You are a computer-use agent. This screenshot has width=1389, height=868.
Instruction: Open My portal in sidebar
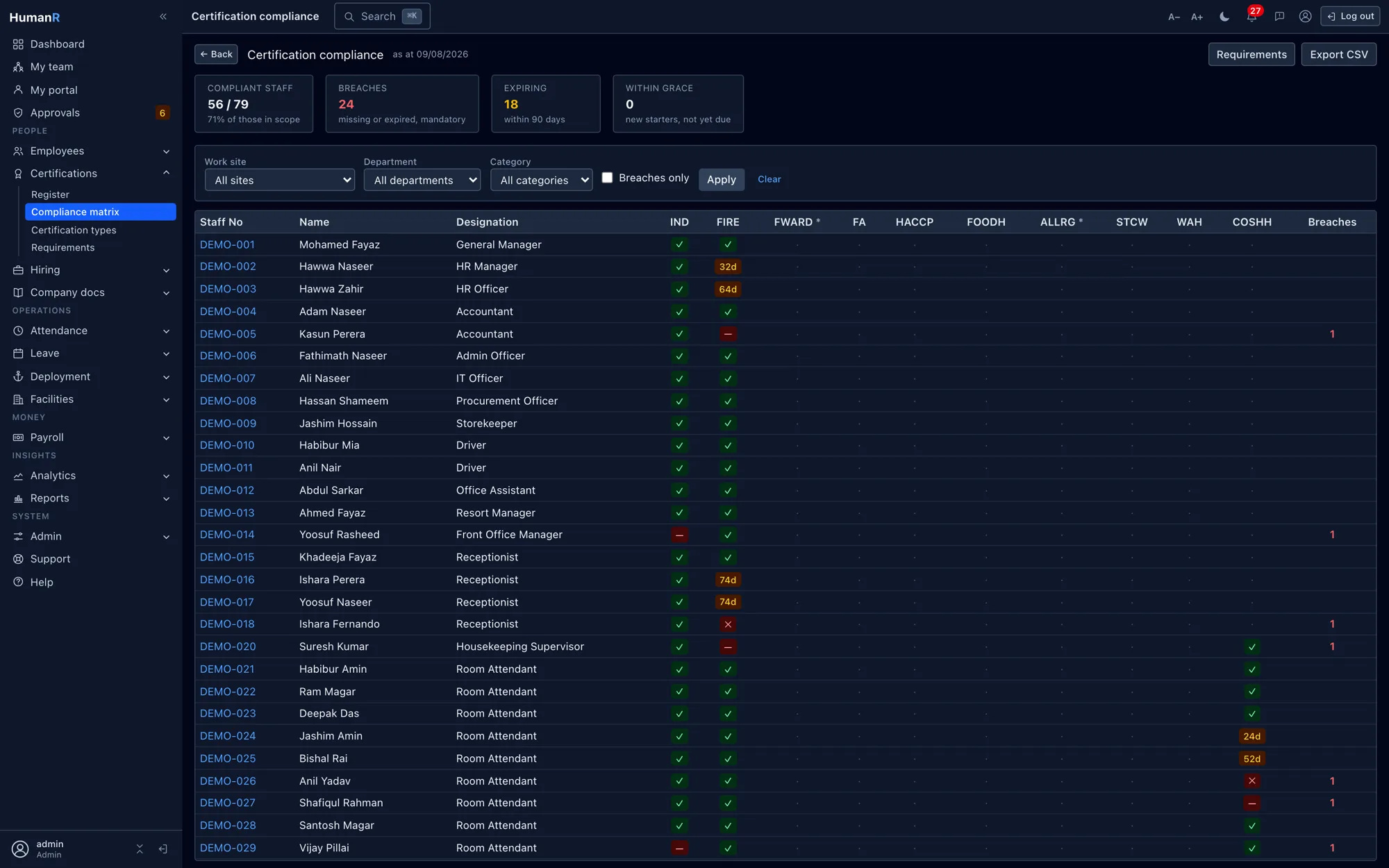(91, 90)
